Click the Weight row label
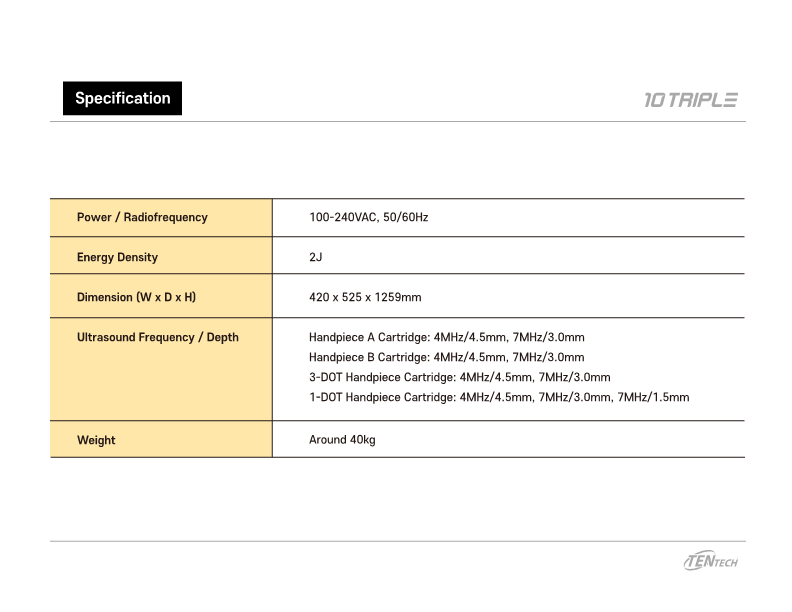This screenshot has height=612, width=792. pos(96,440)
